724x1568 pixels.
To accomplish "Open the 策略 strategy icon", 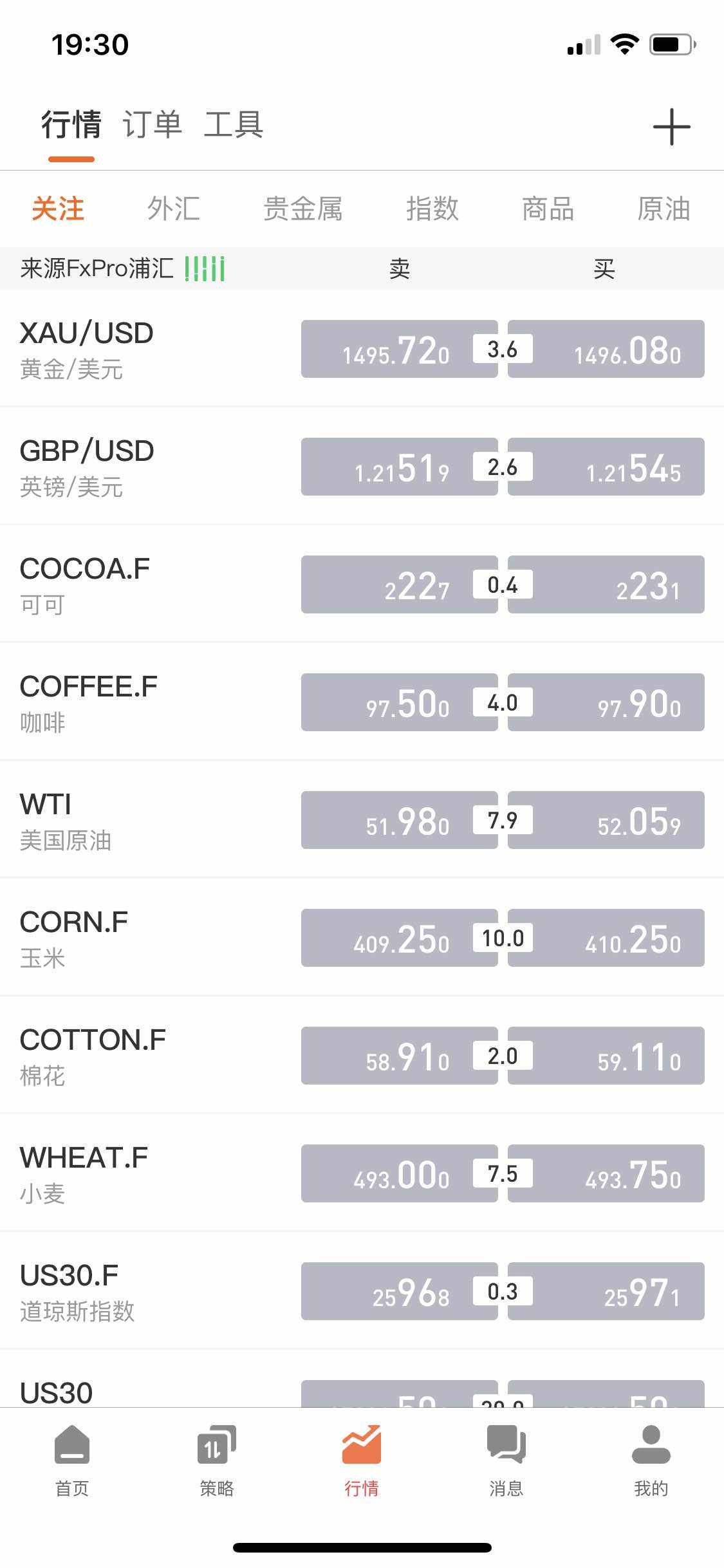I will pos(216,1445).
